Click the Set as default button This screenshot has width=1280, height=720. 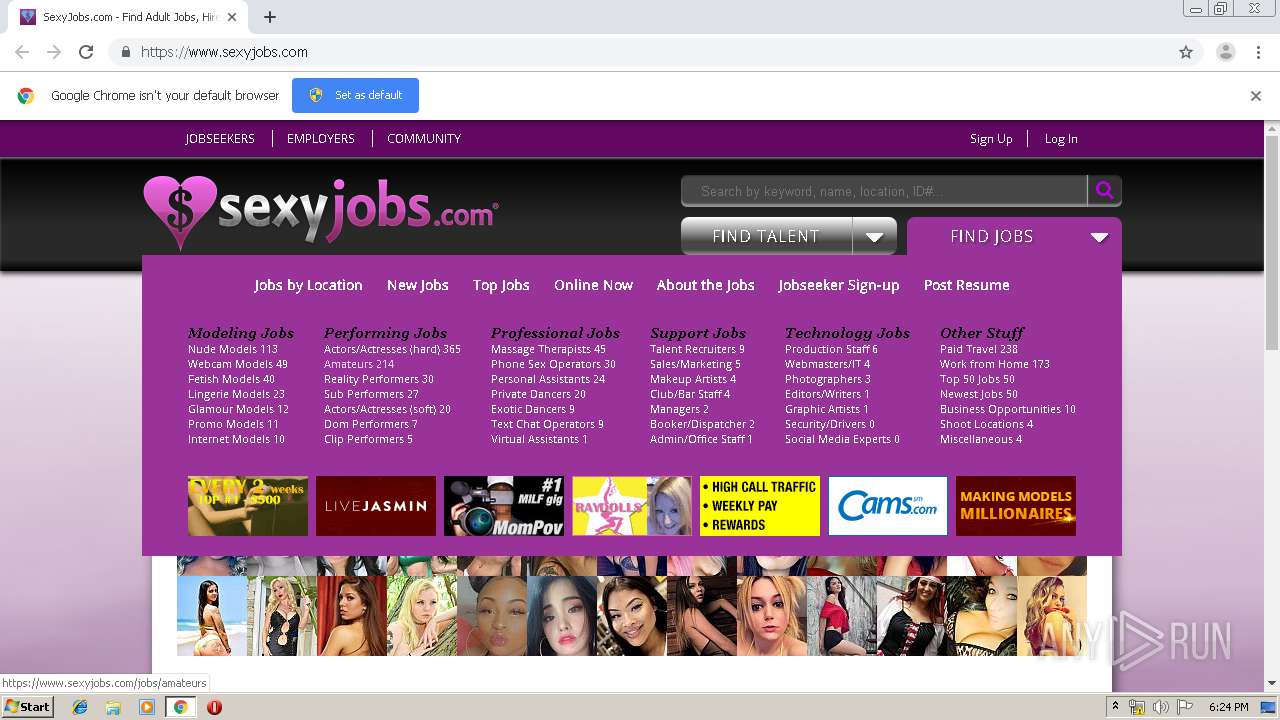pyautogui.click(x=355, y=95)
